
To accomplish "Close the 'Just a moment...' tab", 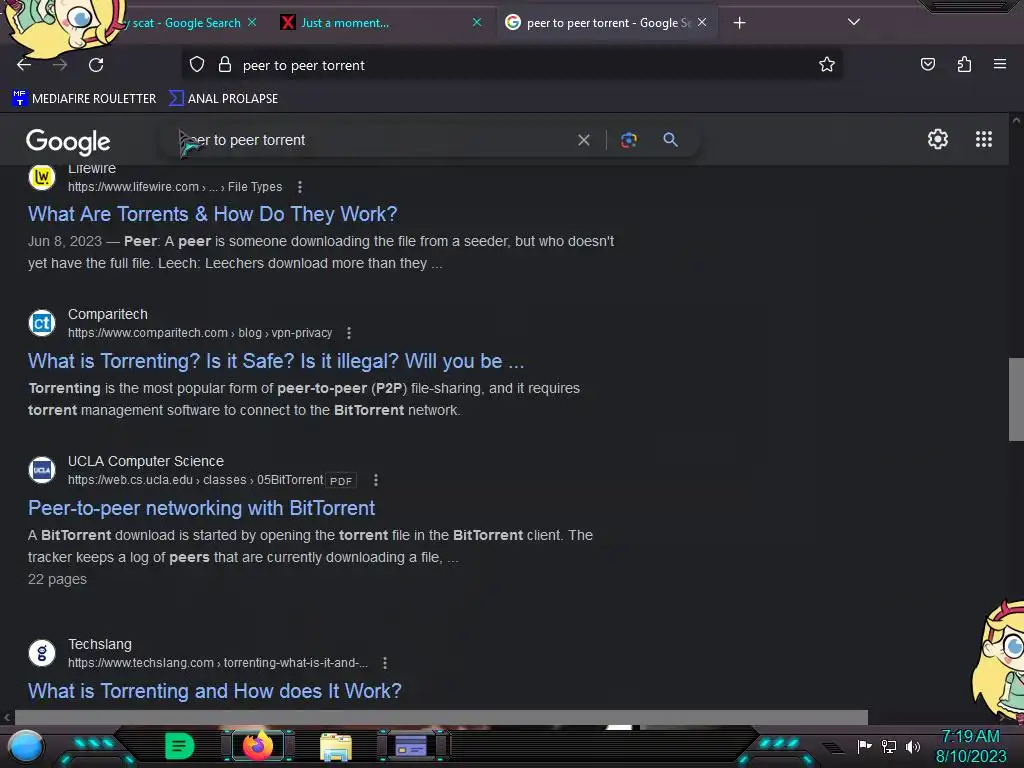I will 477,22.
